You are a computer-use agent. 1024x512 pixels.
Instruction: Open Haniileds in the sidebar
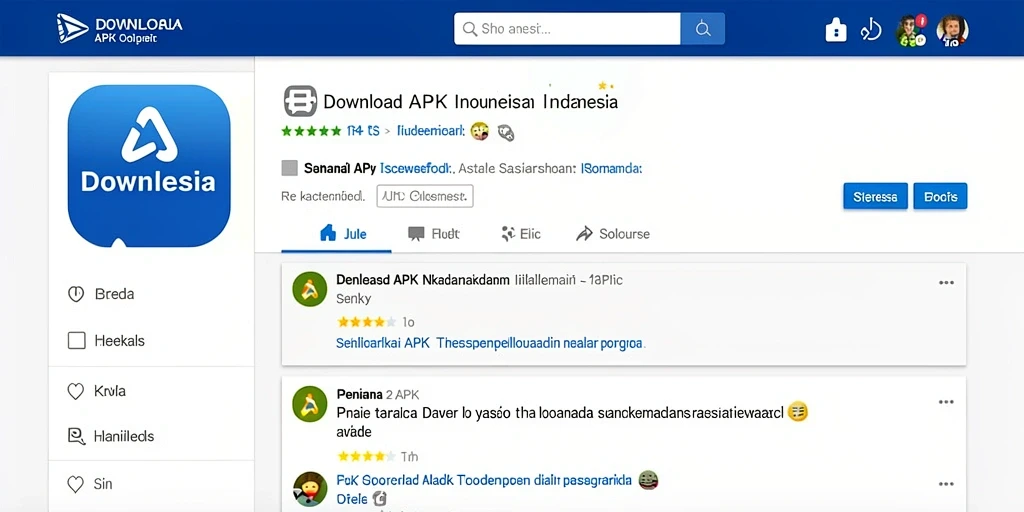(111, 436)
